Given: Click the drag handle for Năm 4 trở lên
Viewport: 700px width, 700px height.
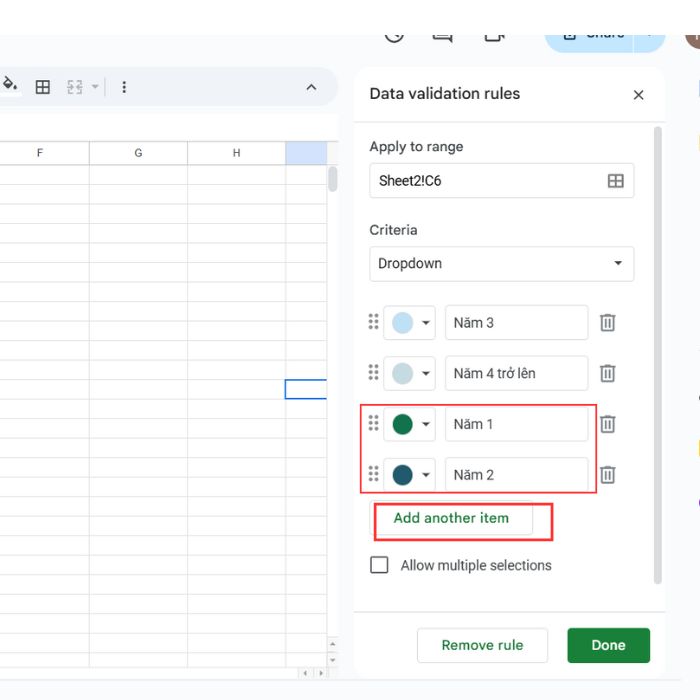Looking at the screenshot, I should click(374, 372).
